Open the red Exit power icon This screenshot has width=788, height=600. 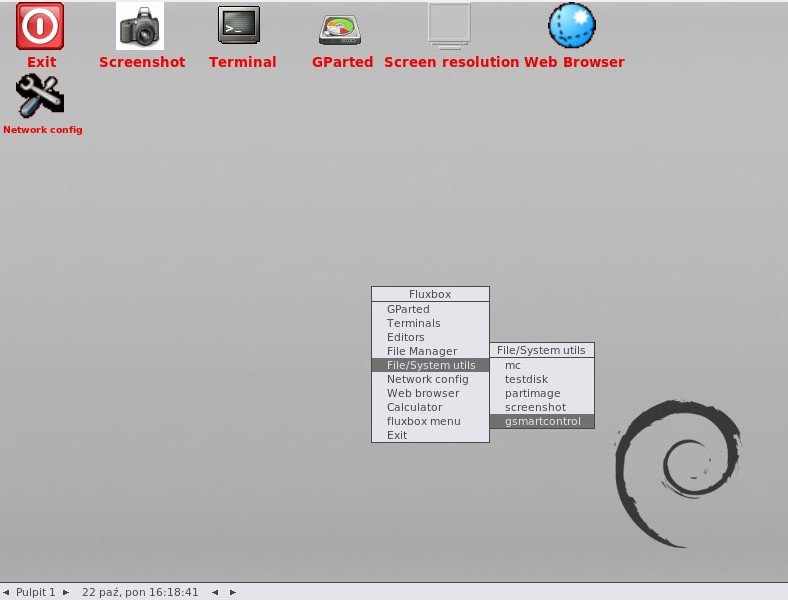tap(40, 26)
